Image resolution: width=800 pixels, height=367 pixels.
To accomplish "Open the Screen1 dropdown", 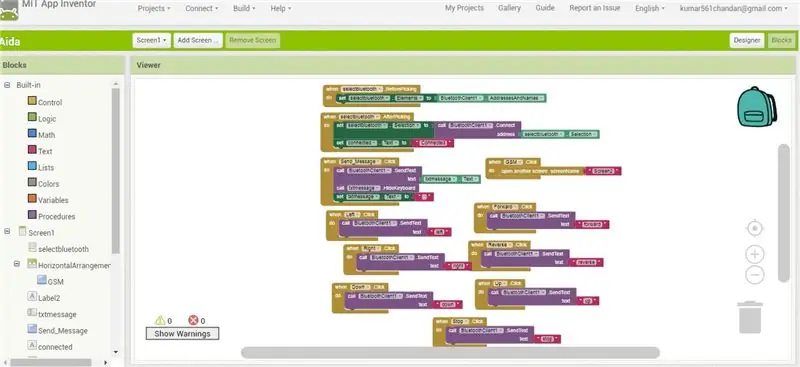I will (152, 40).
